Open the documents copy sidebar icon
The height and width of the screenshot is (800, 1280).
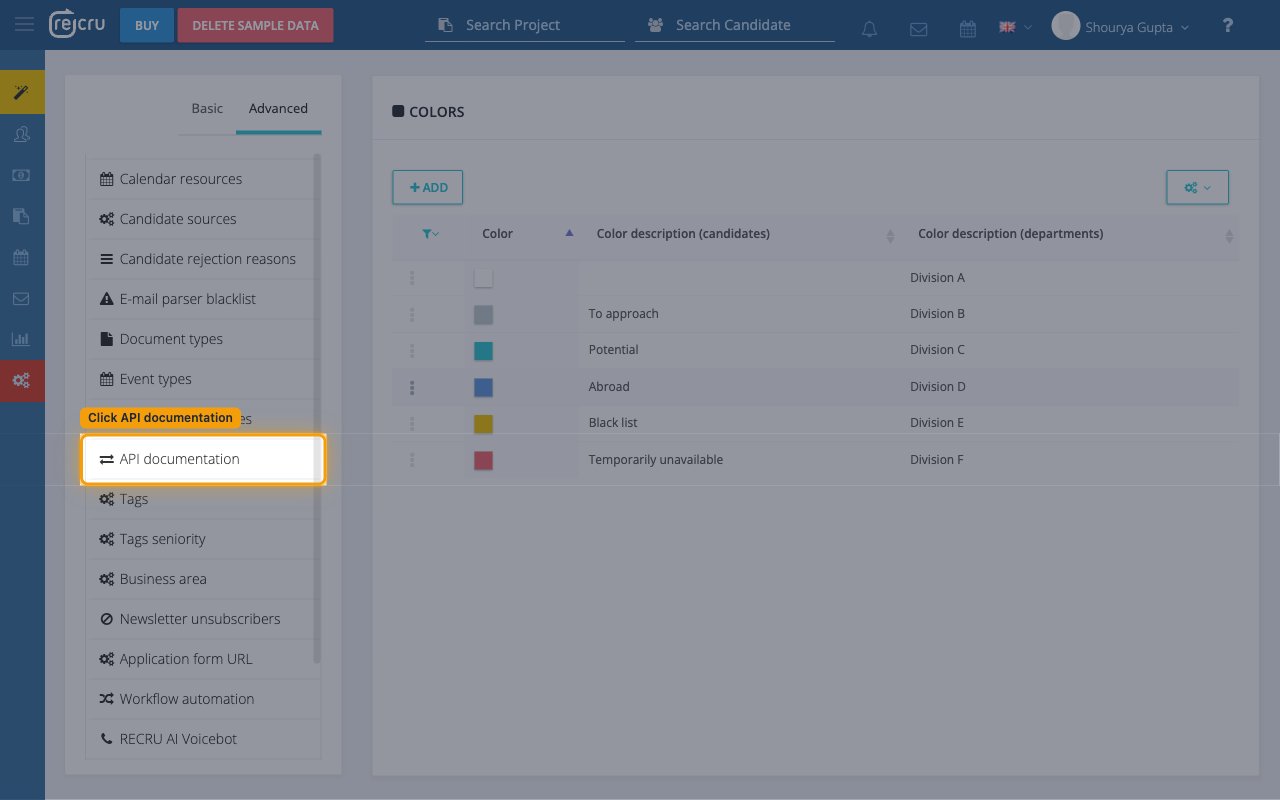21,216
